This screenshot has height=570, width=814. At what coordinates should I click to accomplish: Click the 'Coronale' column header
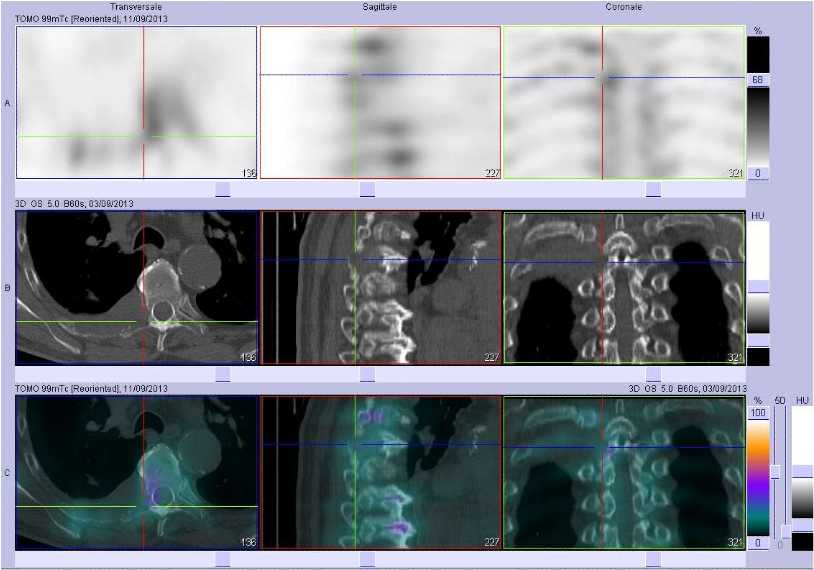tap(623, 7)
